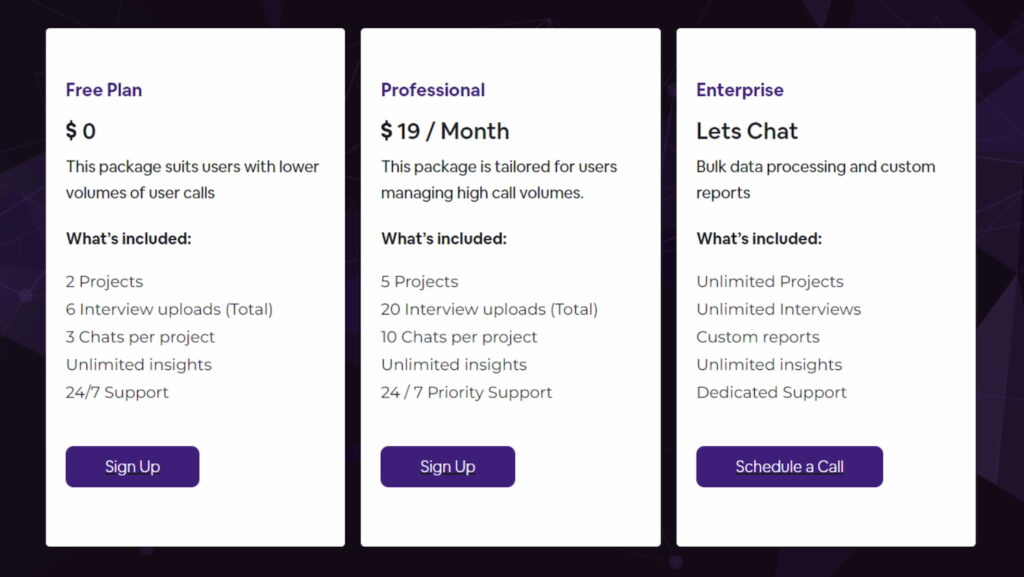Click Sign Up under the Free Plan
The width and height of the screenshot is (1024, 577).
pos(132,467)
